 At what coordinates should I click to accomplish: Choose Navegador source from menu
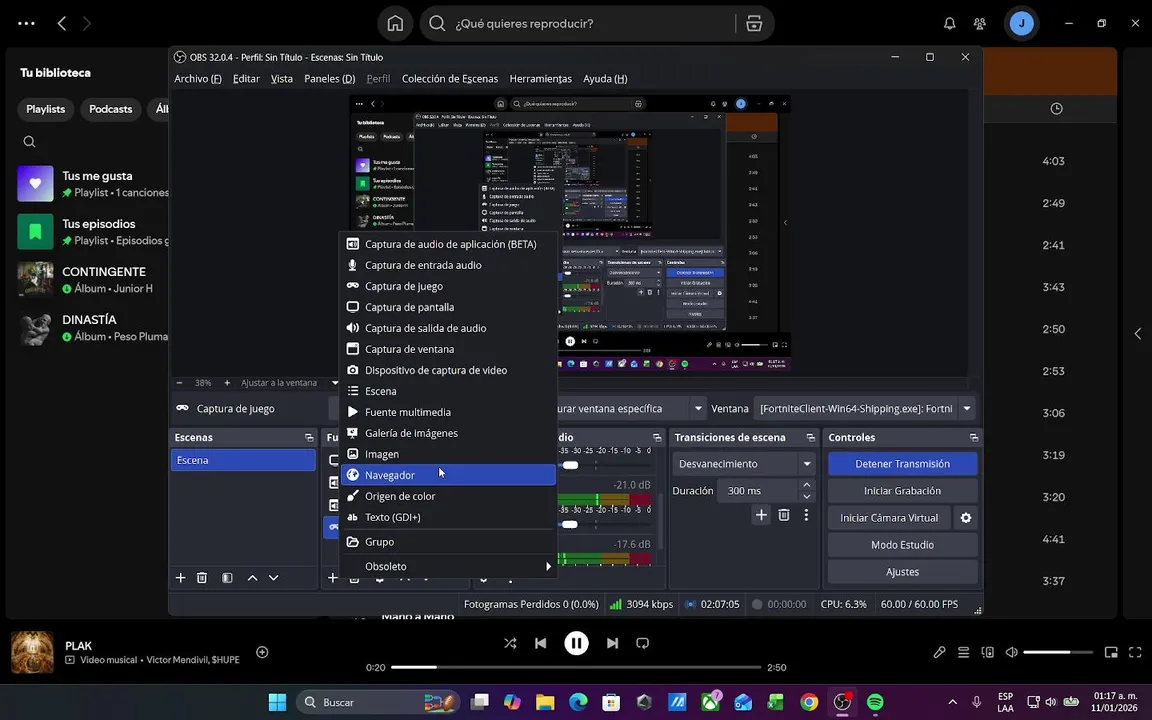448,475
